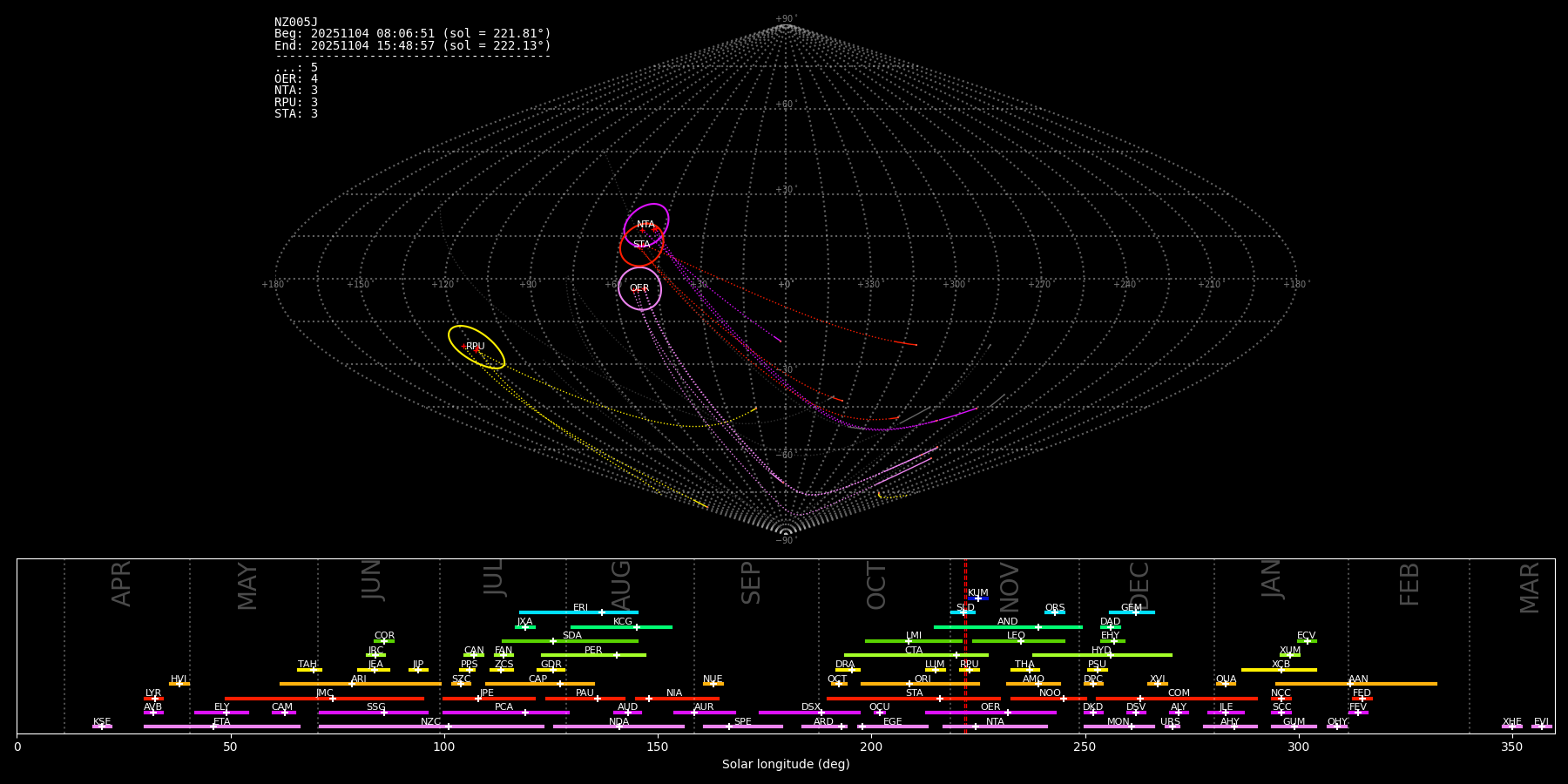Viewport: 1568px width, 784px height.
Task: Click the NZC shower bar in the timeline
Action: coord(431,727)
